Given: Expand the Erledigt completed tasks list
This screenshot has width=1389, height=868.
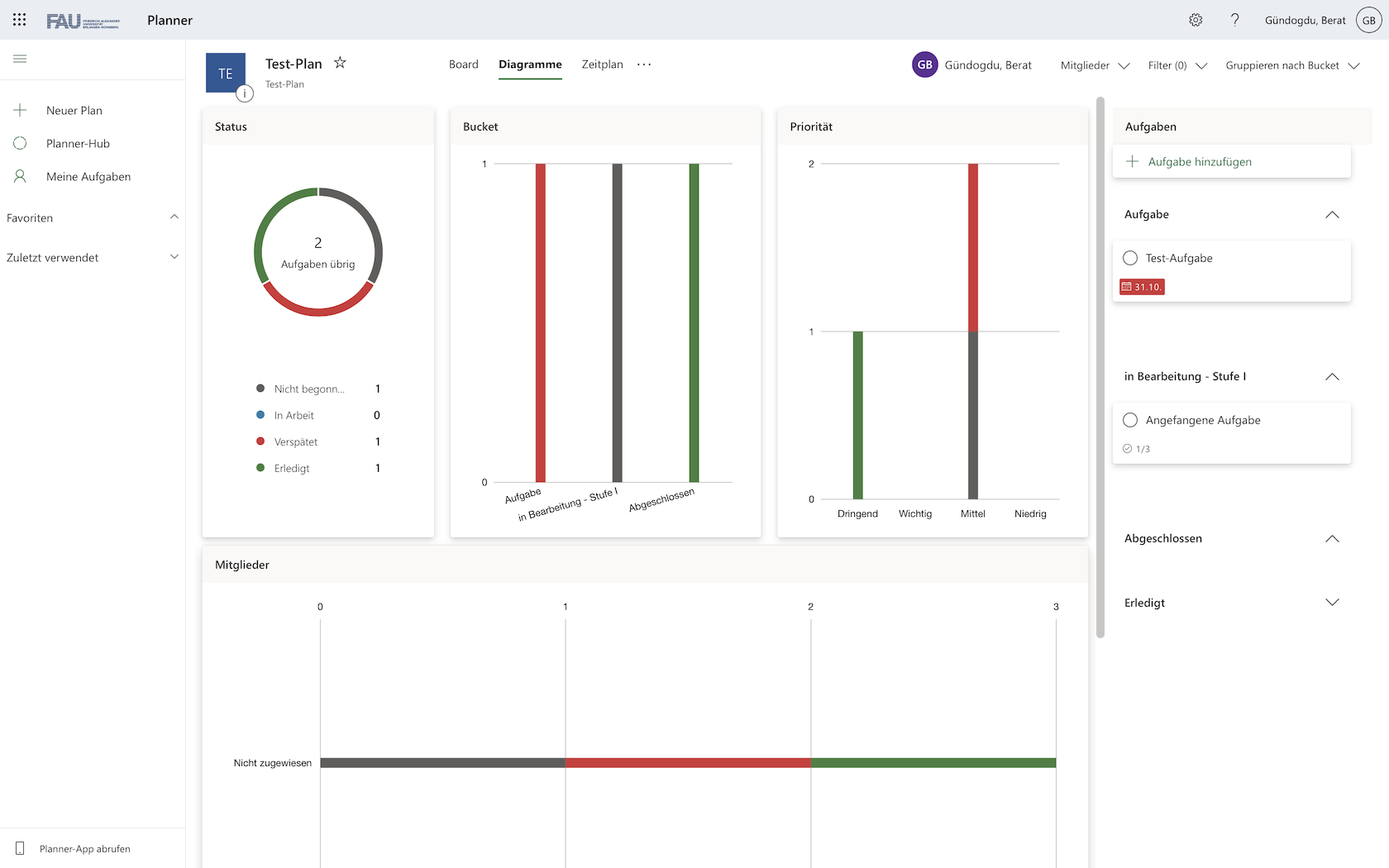Looking at the screenshot, I should point(1332,603).
